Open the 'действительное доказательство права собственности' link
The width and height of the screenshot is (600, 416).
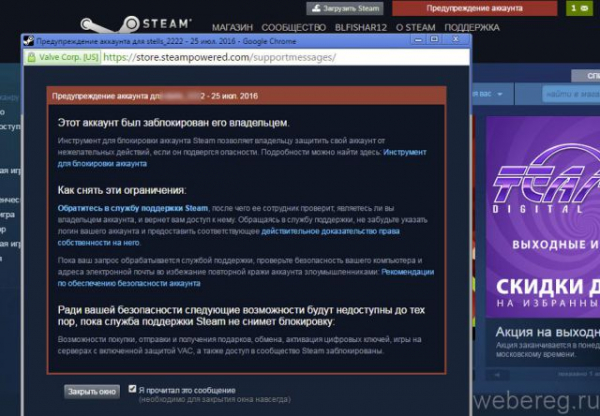tap(229, 237)
